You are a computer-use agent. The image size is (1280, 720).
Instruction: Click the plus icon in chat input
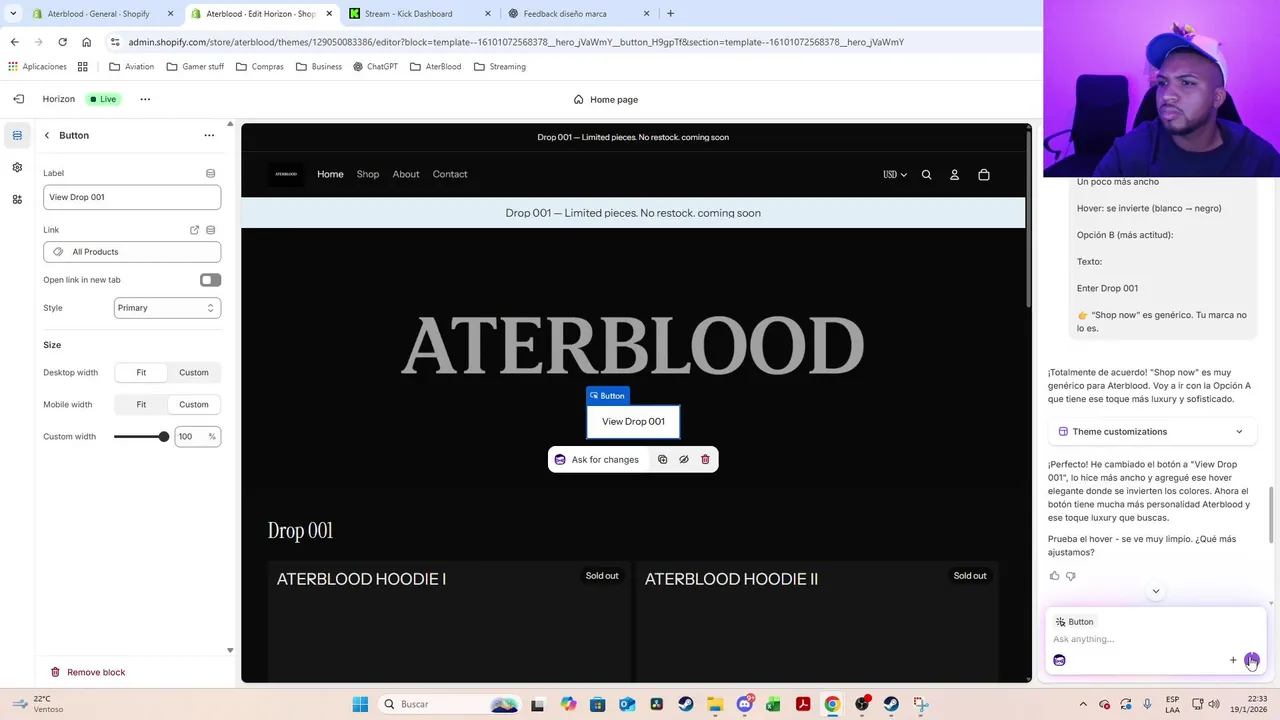[x=1233, y=660]
